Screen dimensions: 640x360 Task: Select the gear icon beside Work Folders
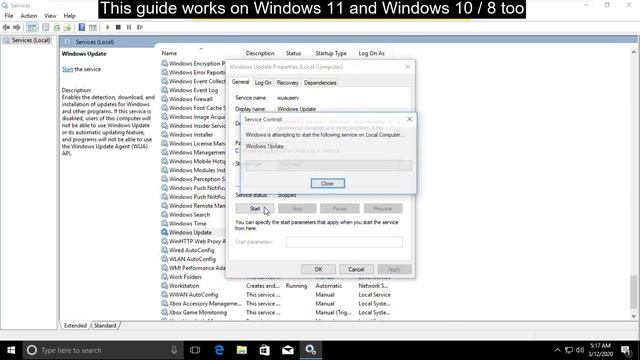pyautogui.click(x=164, y=277)
